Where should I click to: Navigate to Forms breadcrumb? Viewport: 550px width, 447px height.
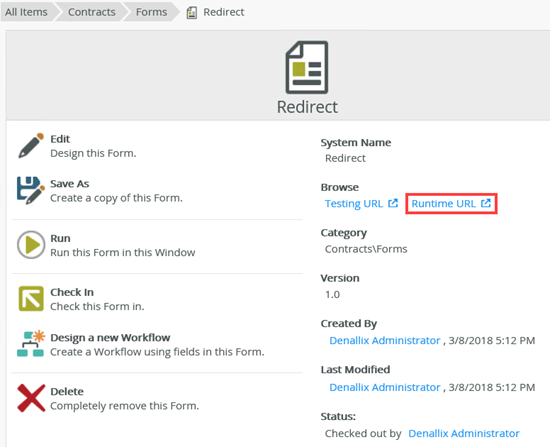pos(152,12)
